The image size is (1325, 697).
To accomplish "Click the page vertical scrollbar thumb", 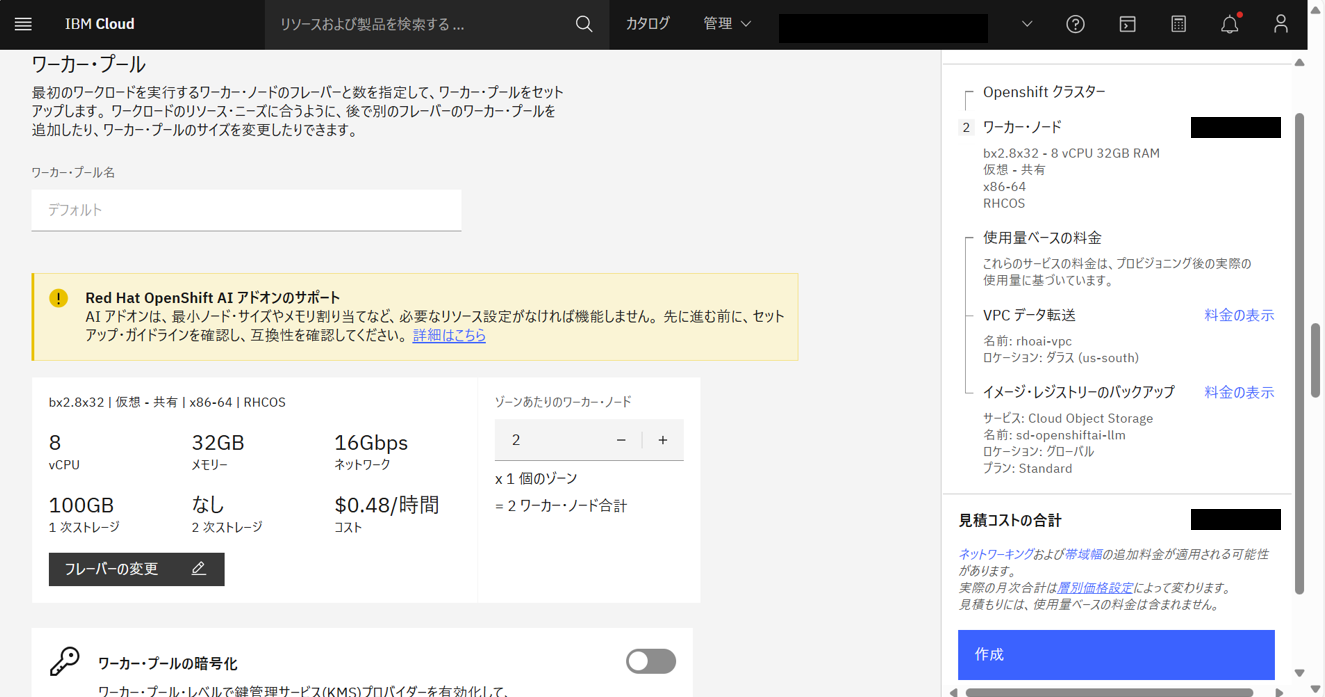I will coord(1318,362).
